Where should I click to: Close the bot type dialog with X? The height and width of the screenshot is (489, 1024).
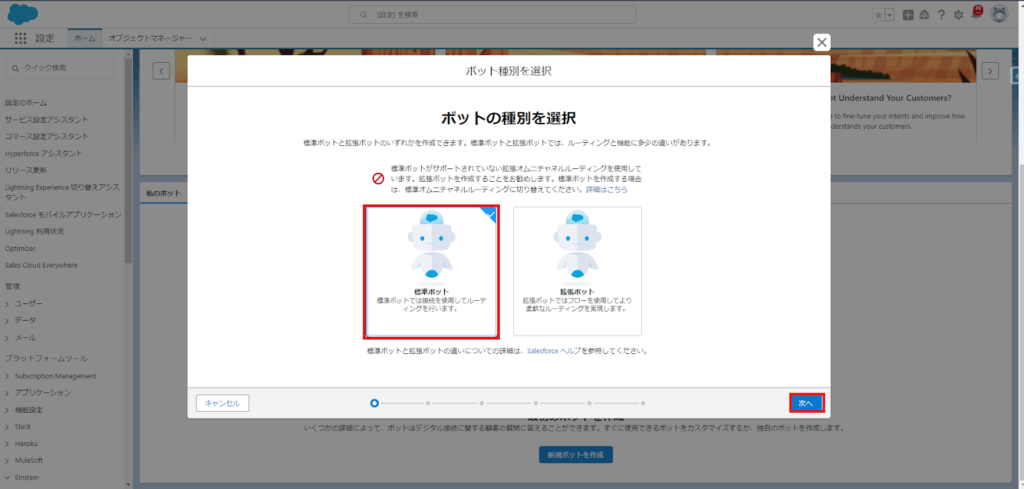tap(822, 42)
